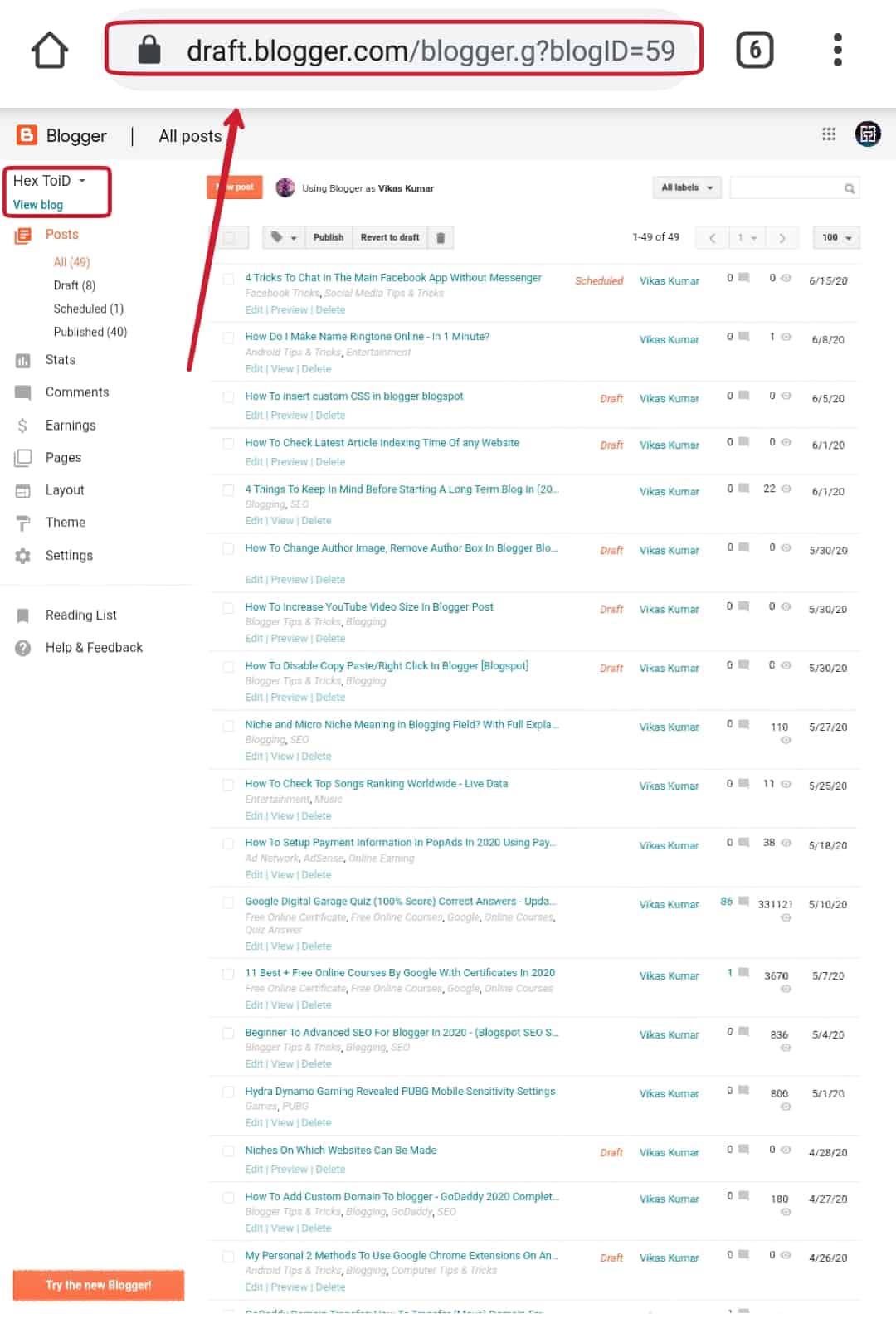
Task: Click the Revert to draft button
Action: pyautogui.click(x=390, y=237)
